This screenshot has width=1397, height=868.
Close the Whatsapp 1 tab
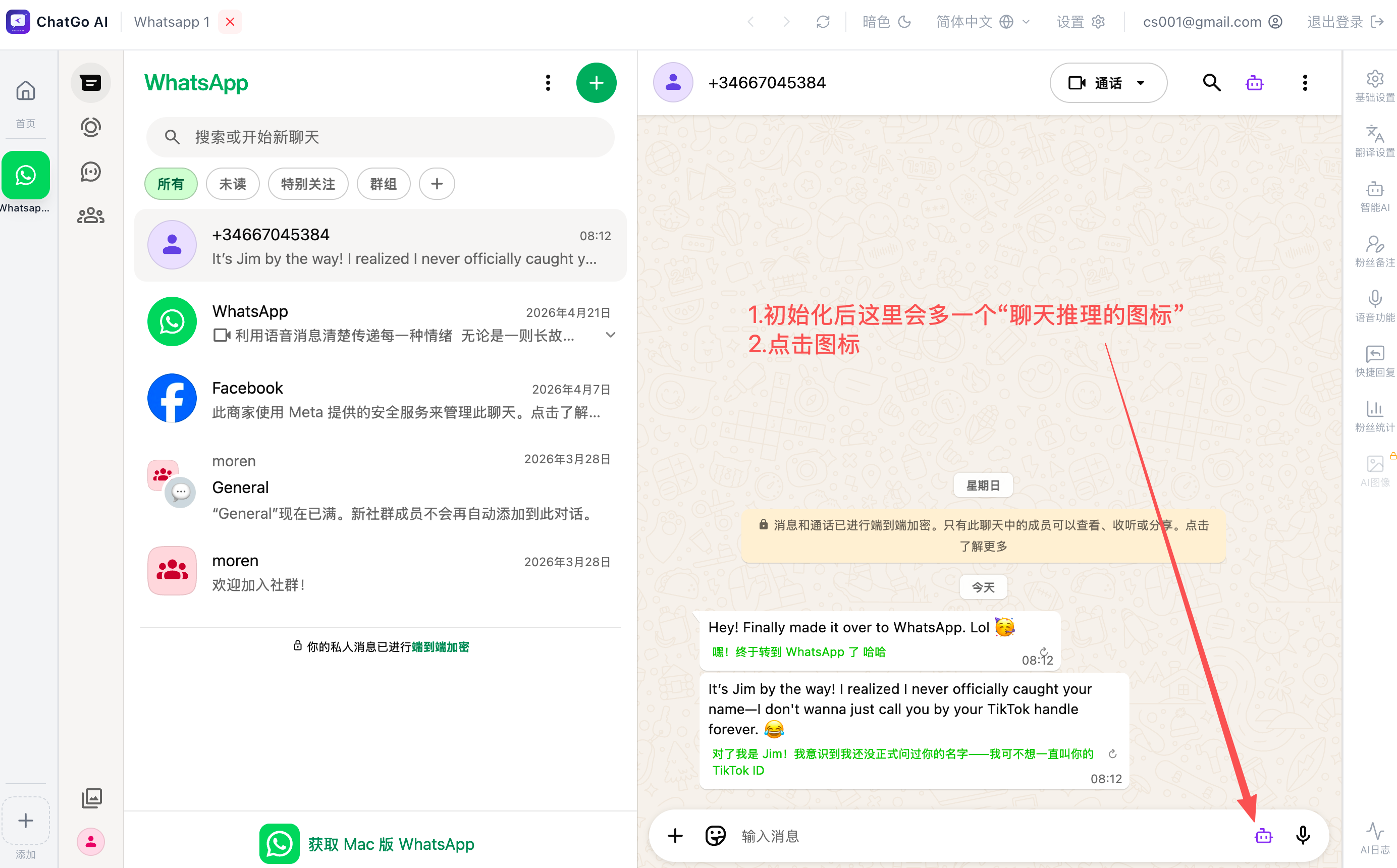click(230, 22)
